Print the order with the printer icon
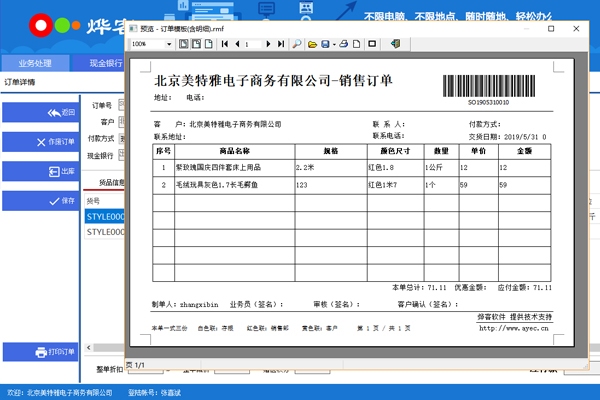600x400 pixels. 344,44
